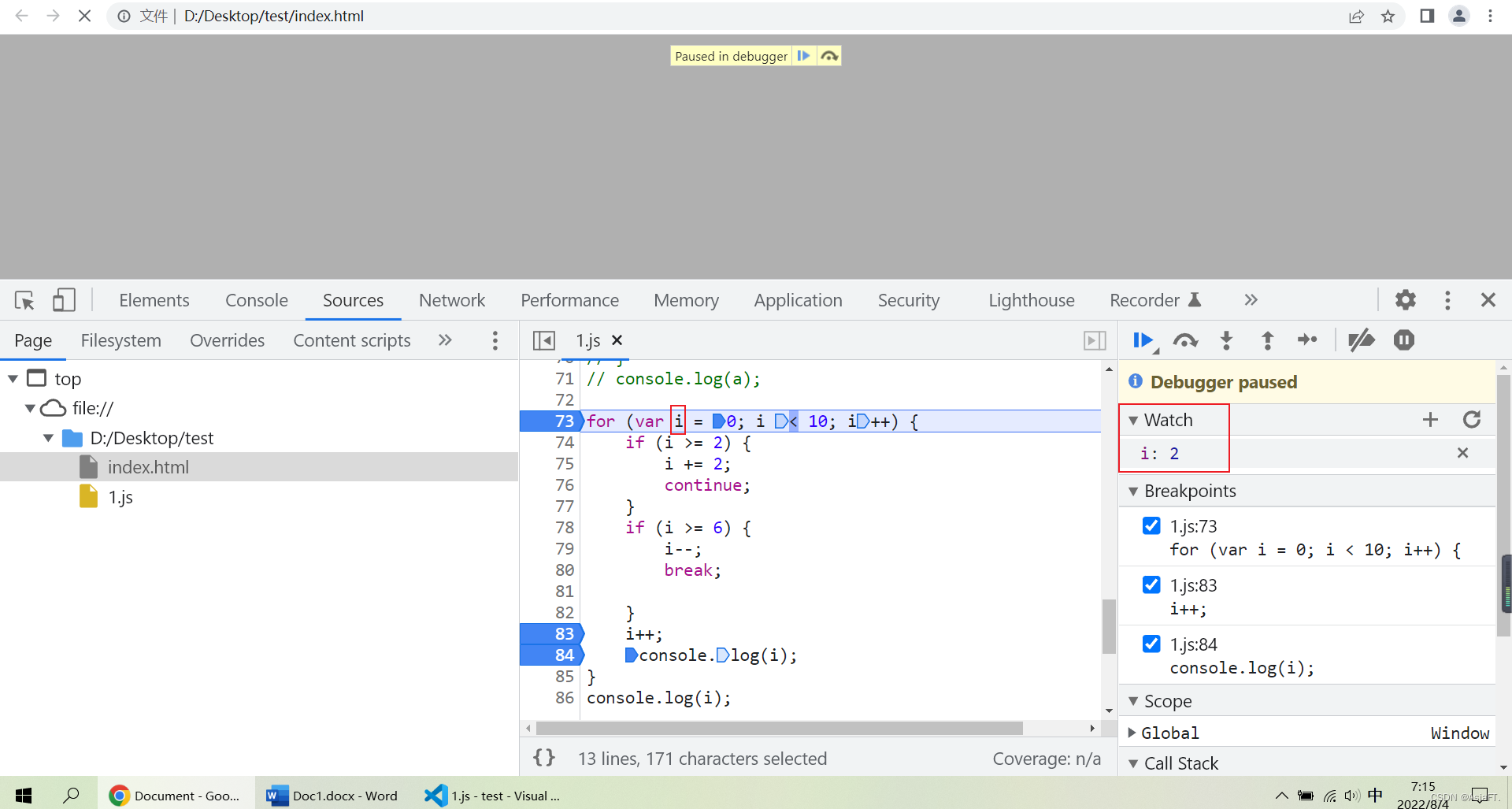
Task: Open the Chrome main menu
Action: [1490, 16]
